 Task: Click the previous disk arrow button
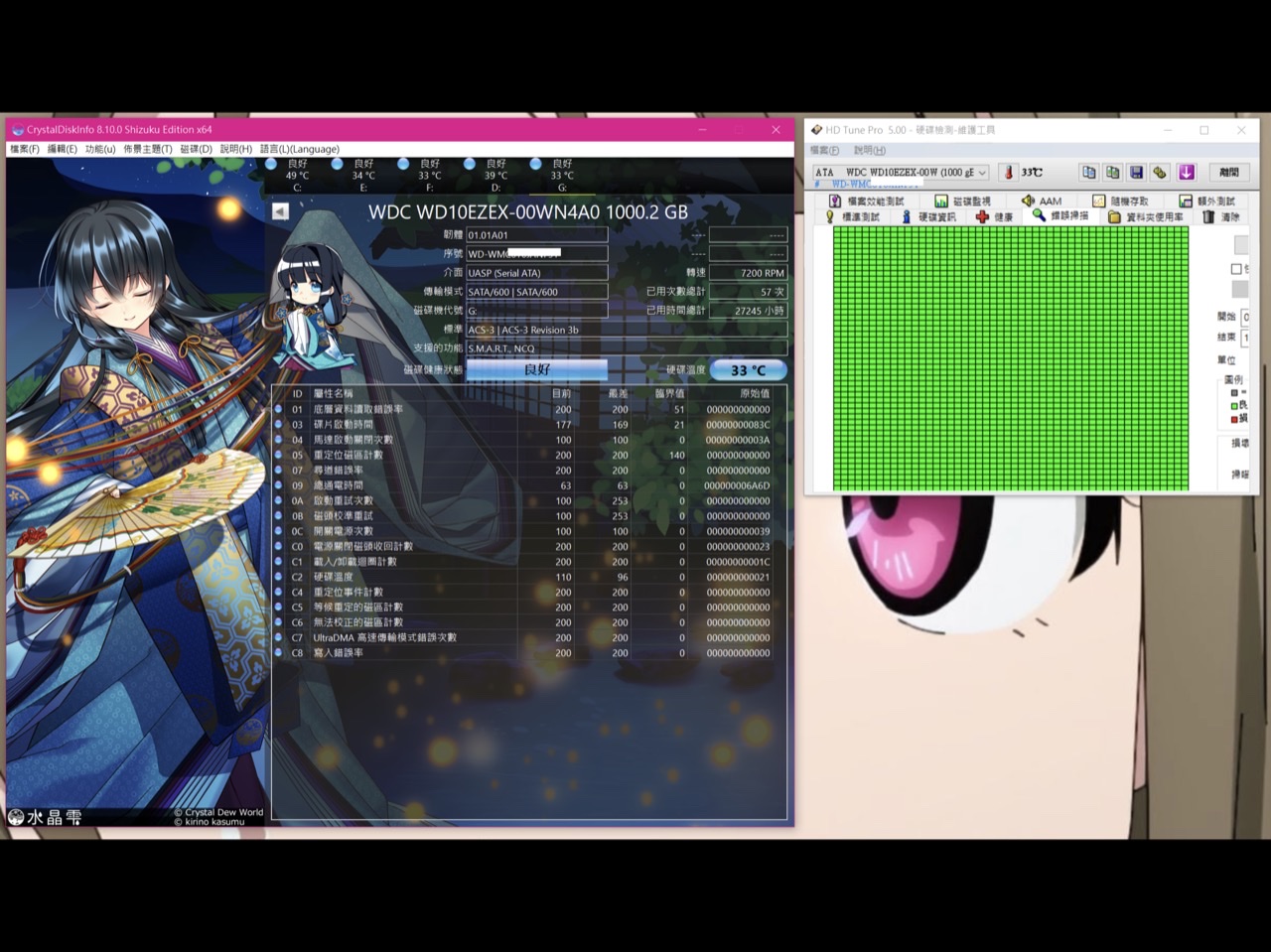click(x=280, y=211)
